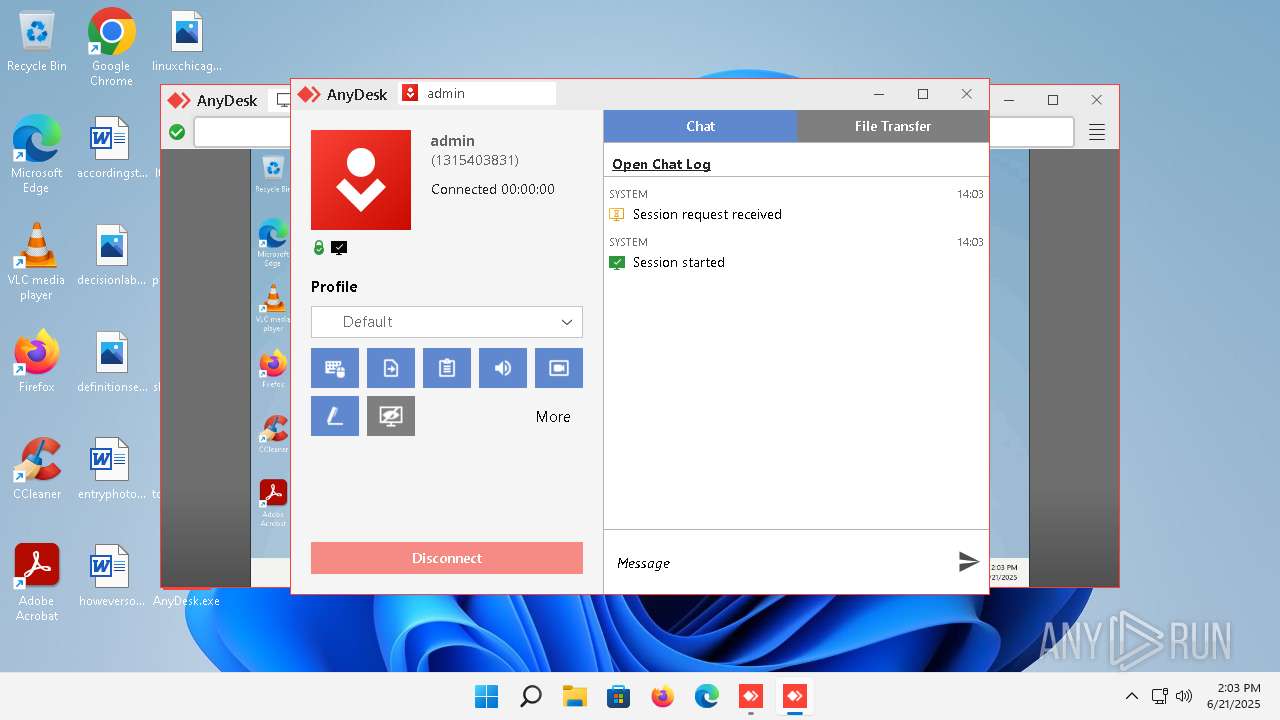Toggle file transfer permission button

pyautogui.click(x=391, y=368)
